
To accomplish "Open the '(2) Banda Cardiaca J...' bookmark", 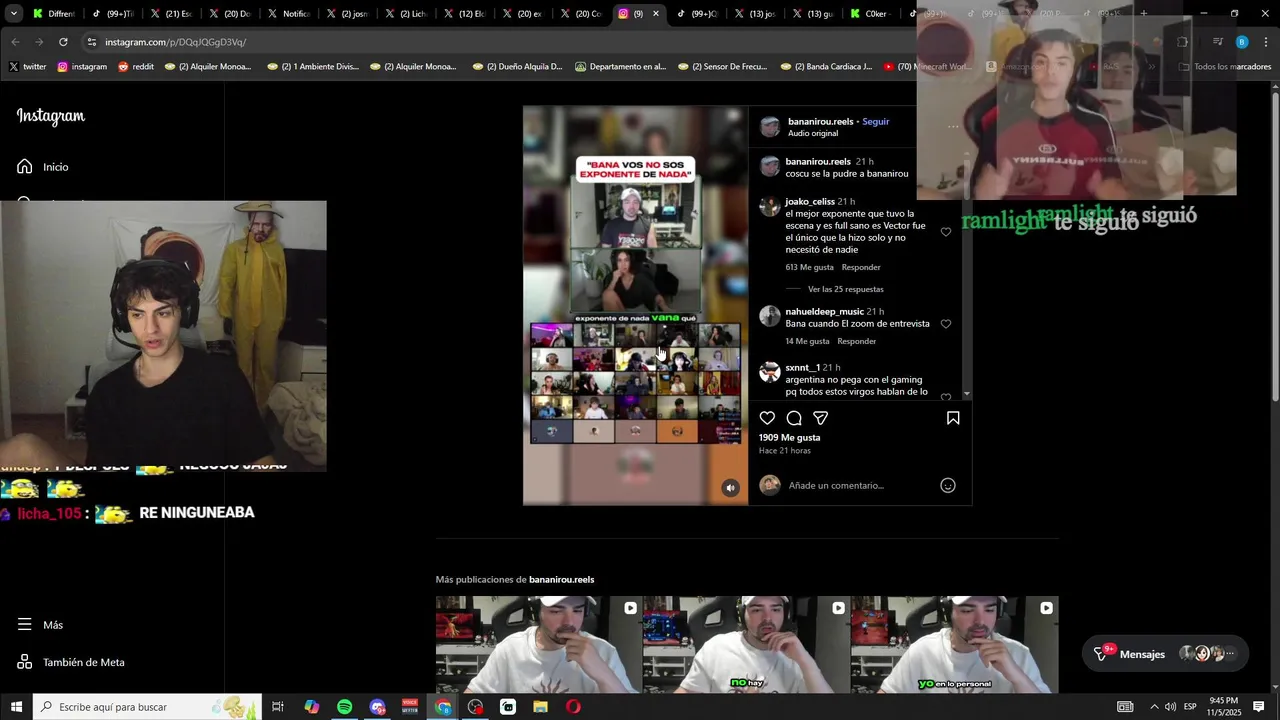I will tap(826, 67).
